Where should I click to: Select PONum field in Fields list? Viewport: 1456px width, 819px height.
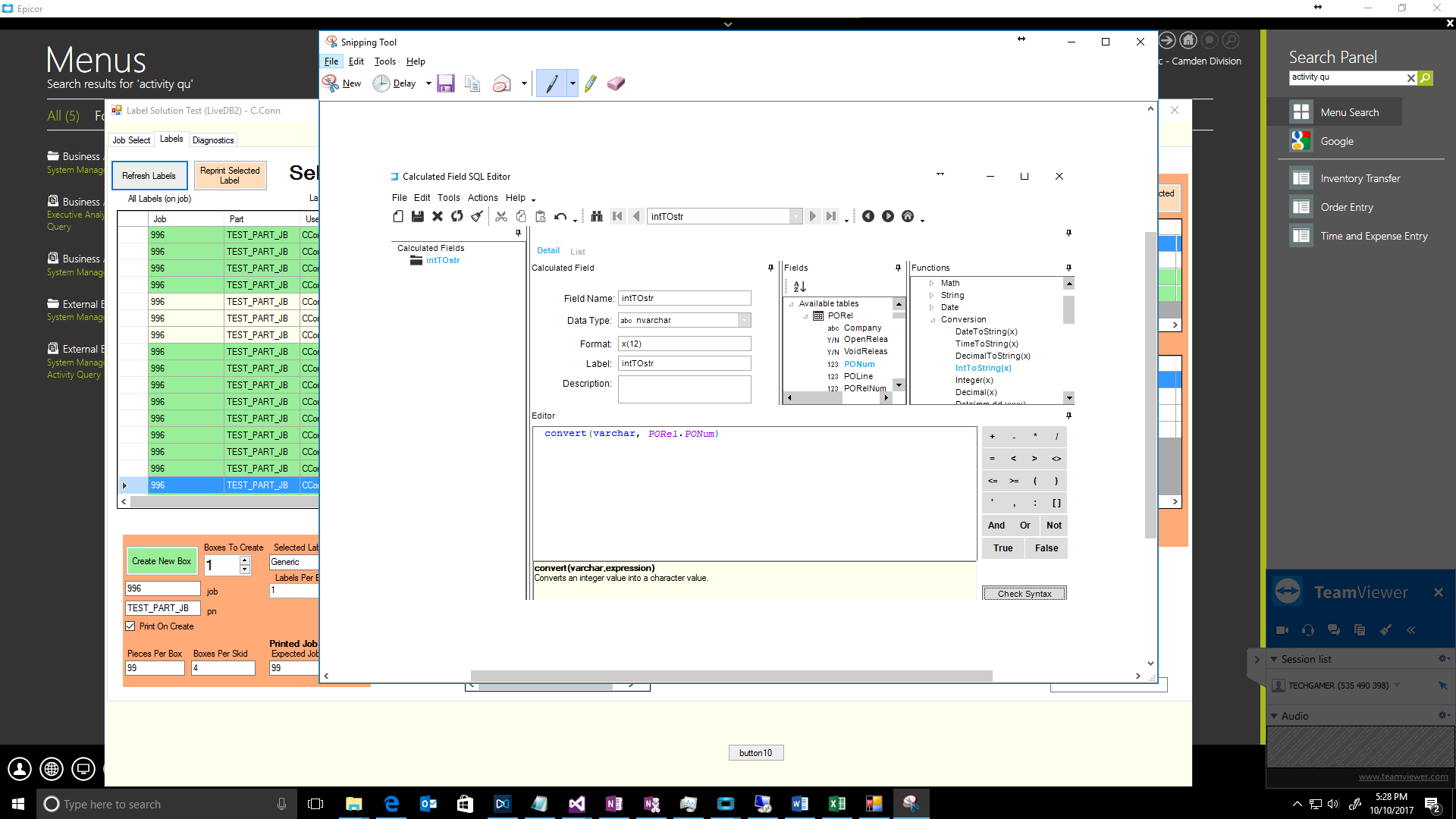[x=859, y=365]
